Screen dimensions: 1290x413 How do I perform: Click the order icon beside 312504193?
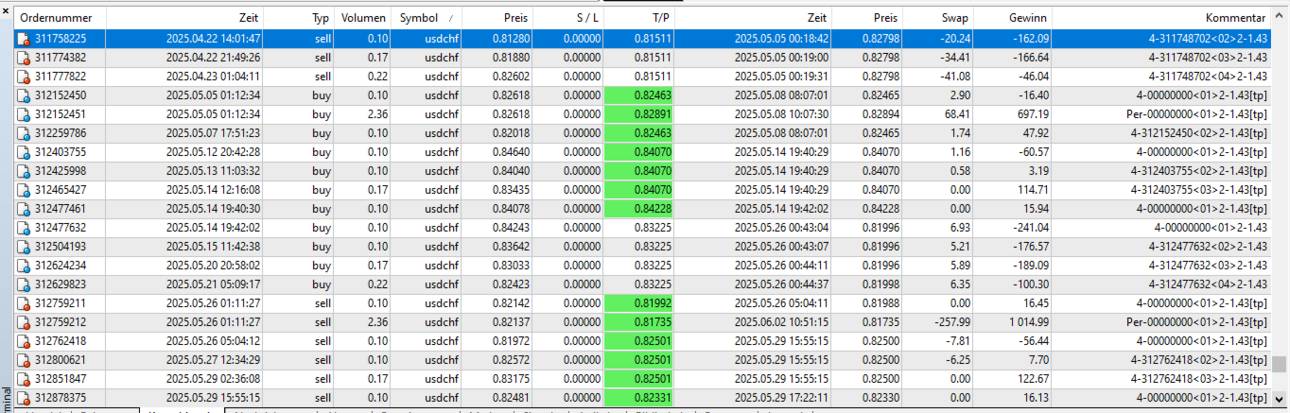tap(23, 246)
